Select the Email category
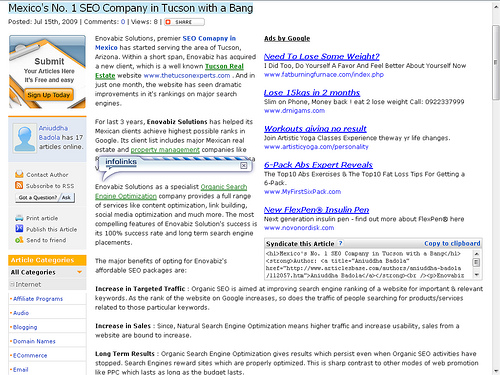This screenshot has height=375, width=500. (x=20, y=369)
